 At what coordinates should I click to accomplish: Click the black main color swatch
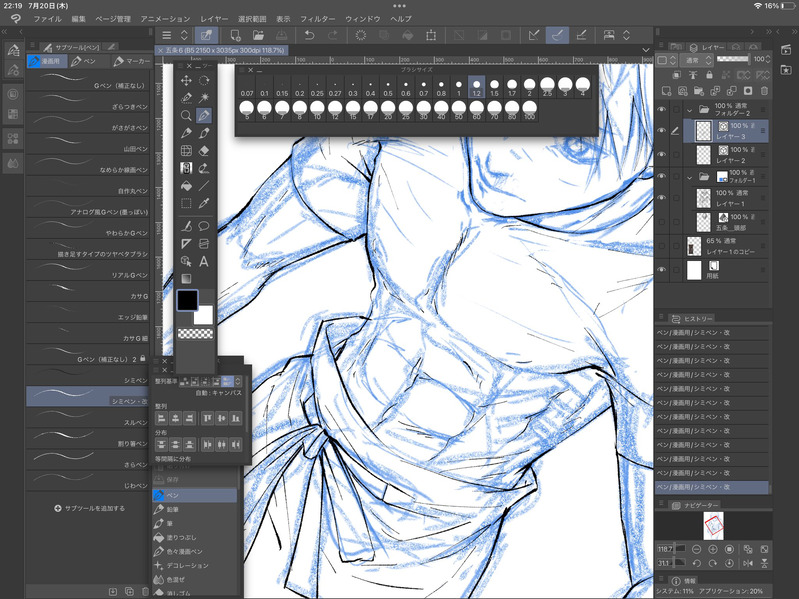click(187, 301)
